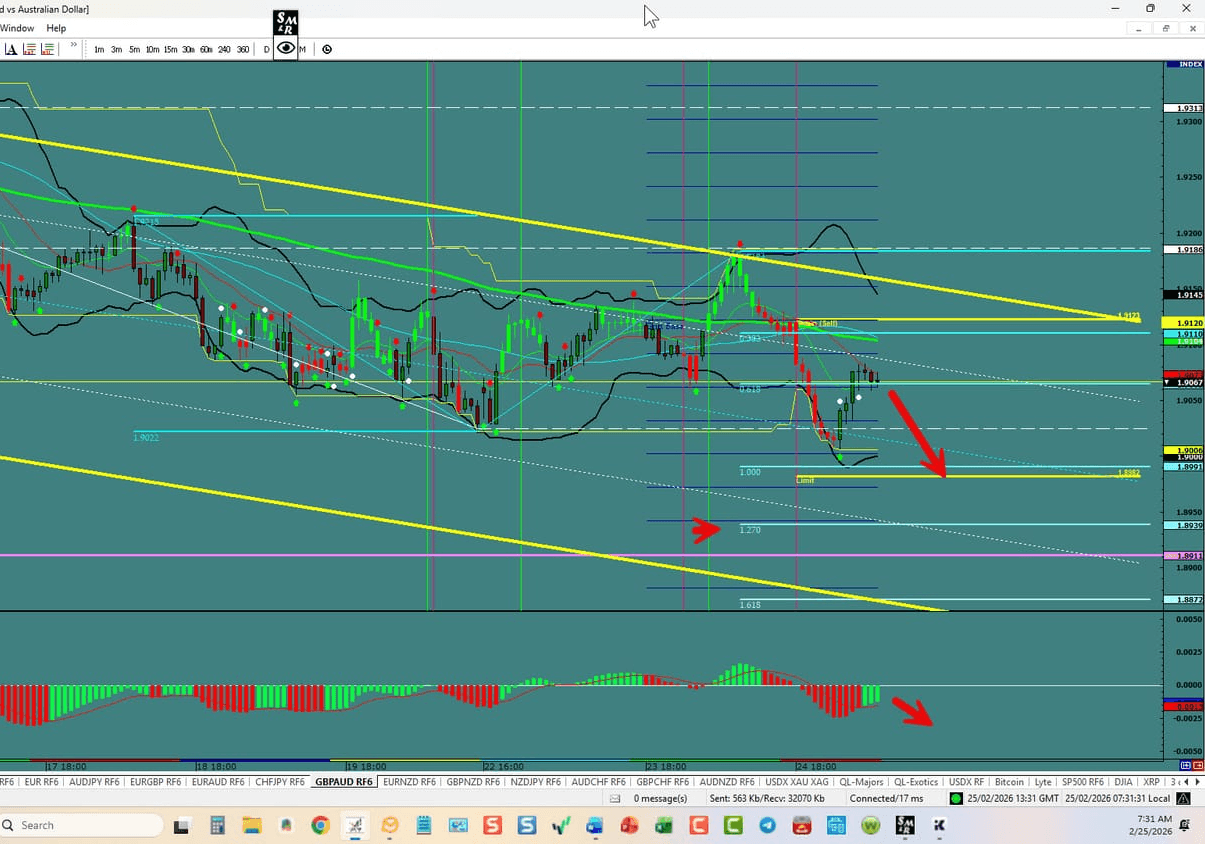Image resolution: width=1205 pixels, height=844 pixels.
Task: Click the green connection status indicator
Action: pyautogui.click(x=955, y=798)
